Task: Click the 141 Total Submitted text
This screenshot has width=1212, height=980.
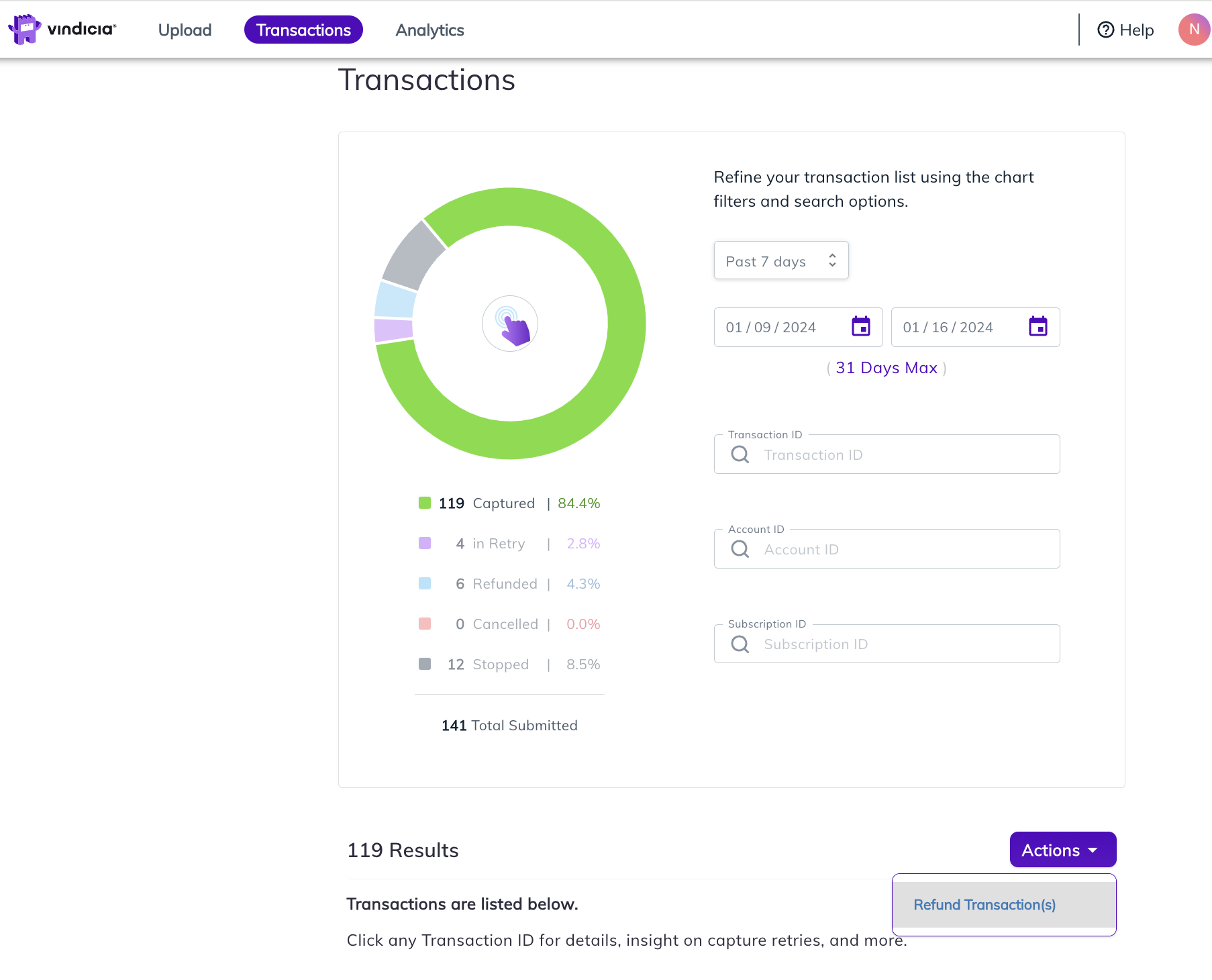Action: tap(509, 726)
